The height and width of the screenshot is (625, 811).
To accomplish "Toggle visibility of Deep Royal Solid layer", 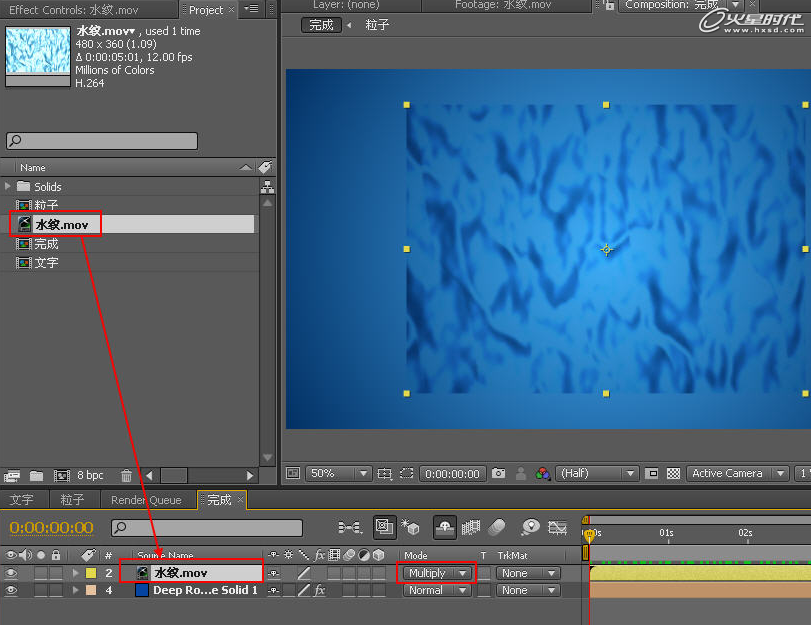I will [12, 590].
